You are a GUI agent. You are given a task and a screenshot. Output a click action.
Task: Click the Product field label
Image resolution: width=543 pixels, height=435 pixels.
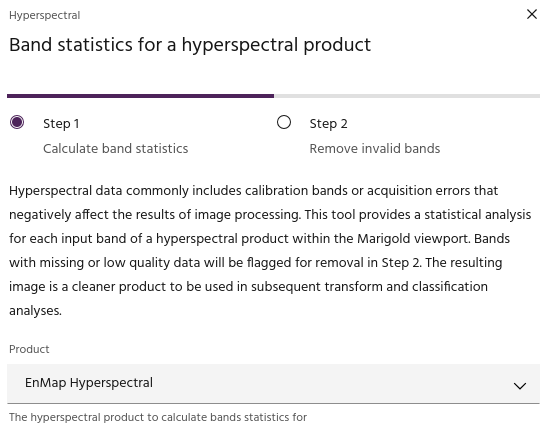pyautogui.click(x=29, y=349)
